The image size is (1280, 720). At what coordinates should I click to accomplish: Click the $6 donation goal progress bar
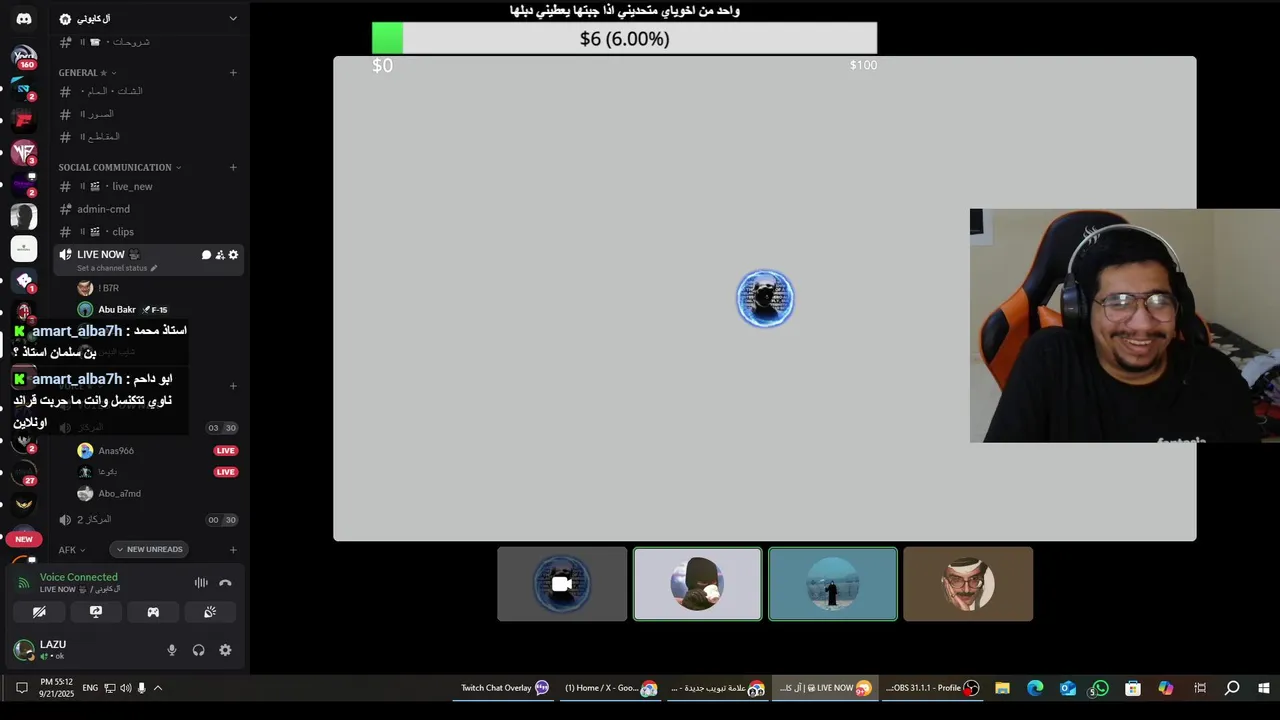coord(624,39)
